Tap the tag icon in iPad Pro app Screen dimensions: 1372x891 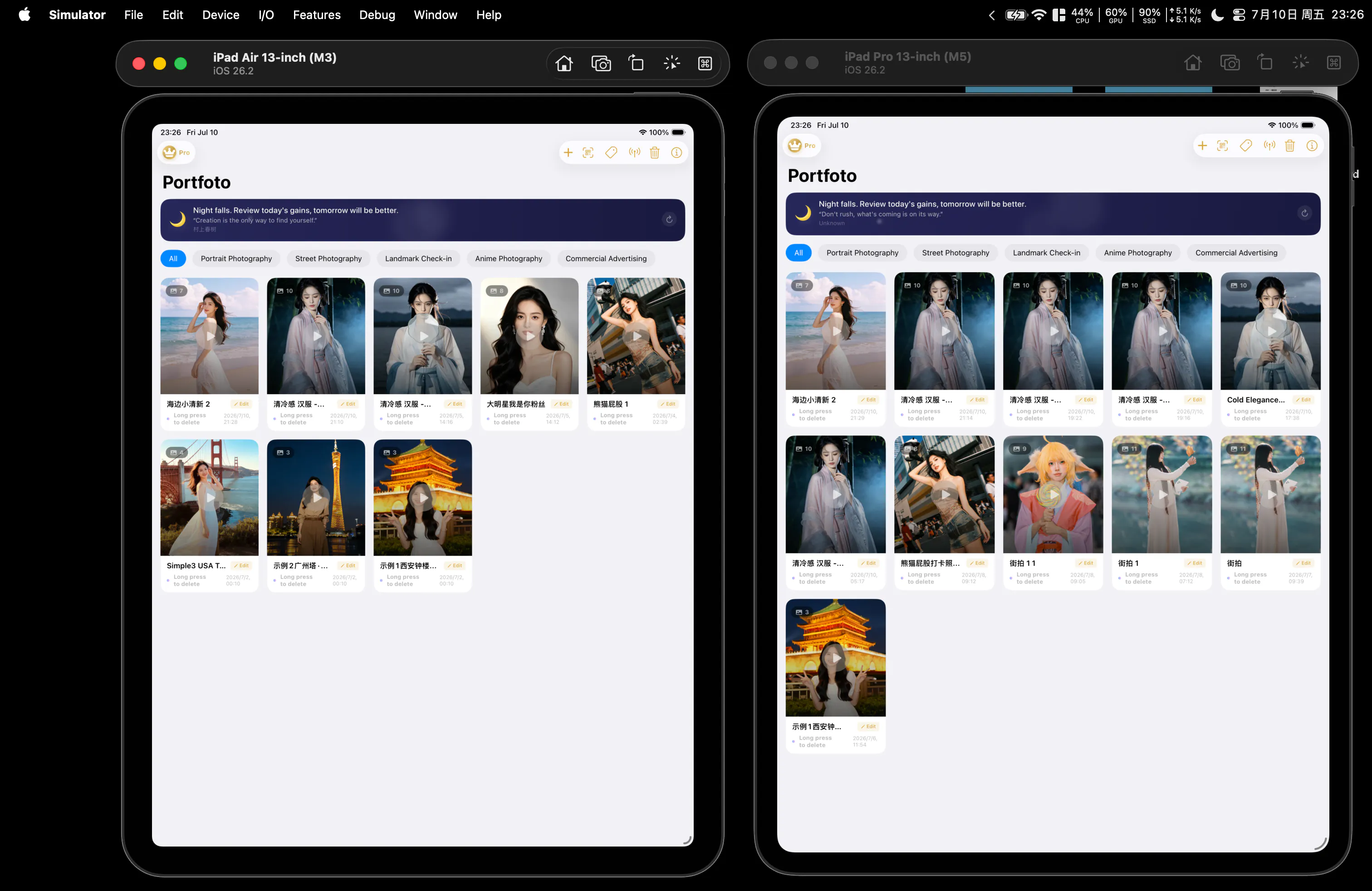pos(1246,146)
